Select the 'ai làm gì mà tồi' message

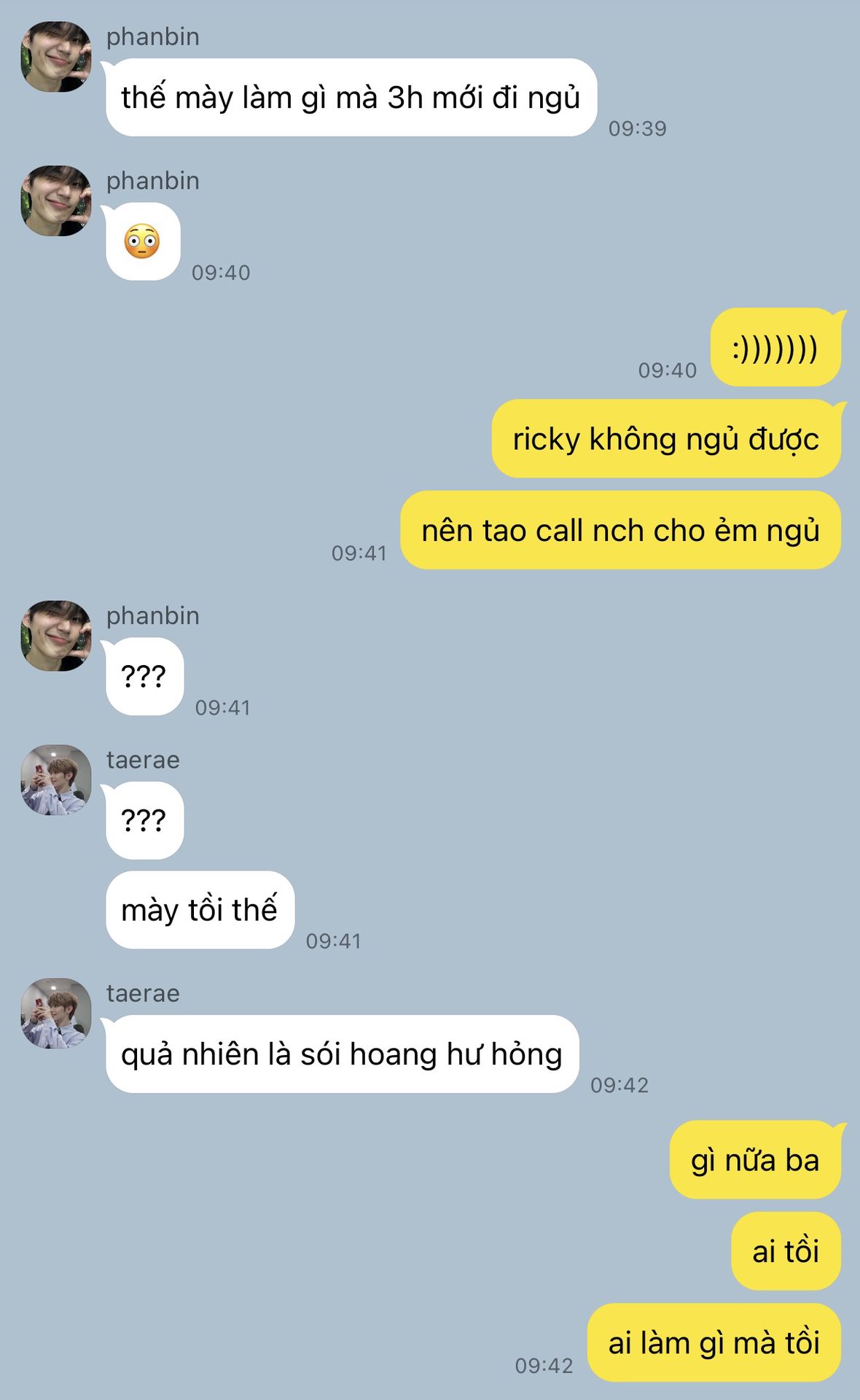point(714,1342)
